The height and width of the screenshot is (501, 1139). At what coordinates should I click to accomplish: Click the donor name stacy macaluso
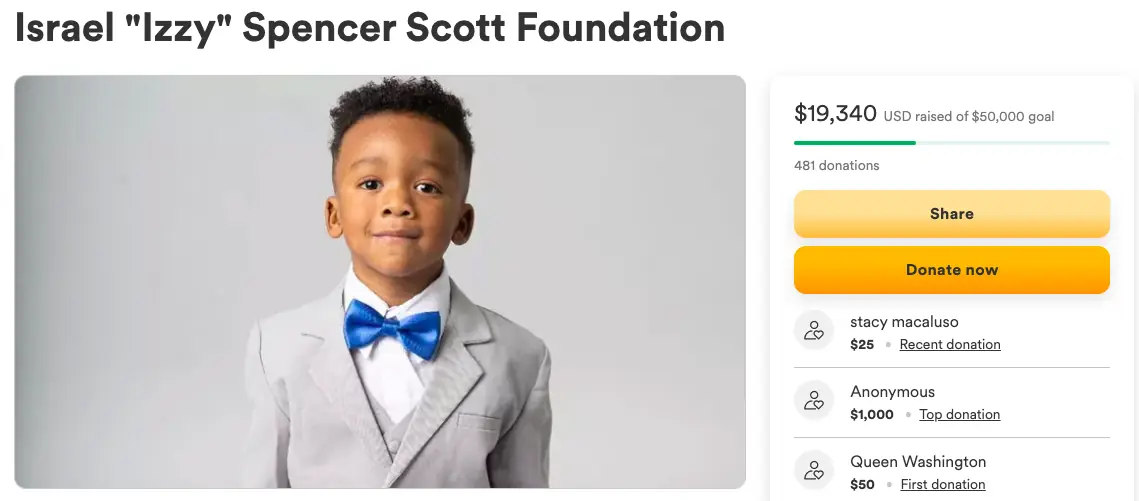[904, 322]
